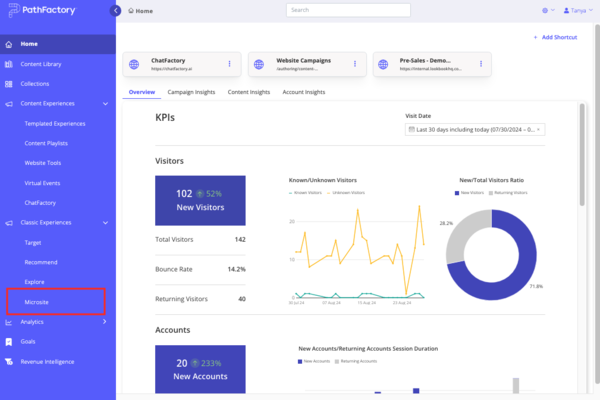Open Content Playlists
The height and width of the screenshot is (400, 600).
tap(46, 144)
